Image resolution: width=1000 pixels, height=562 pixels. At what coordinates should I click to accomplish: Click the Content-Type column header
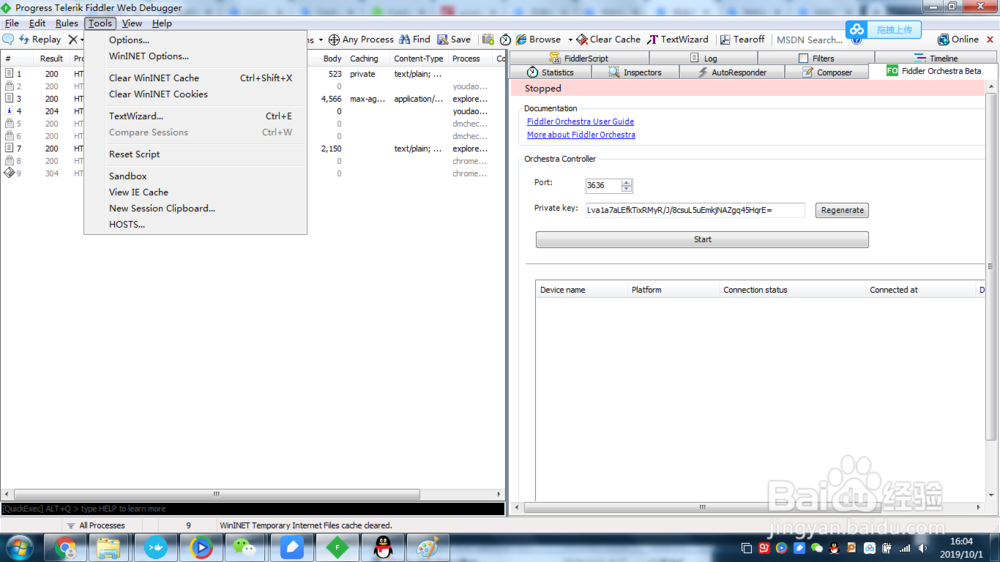pyautogui.click(x=418, y=59)
